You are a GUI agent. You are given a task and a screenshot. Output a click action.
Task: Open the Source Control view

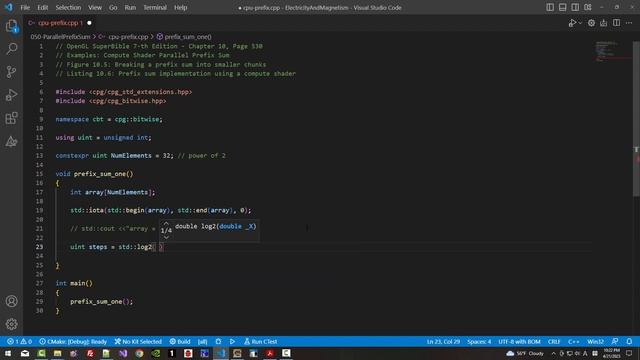click(11, 72)
